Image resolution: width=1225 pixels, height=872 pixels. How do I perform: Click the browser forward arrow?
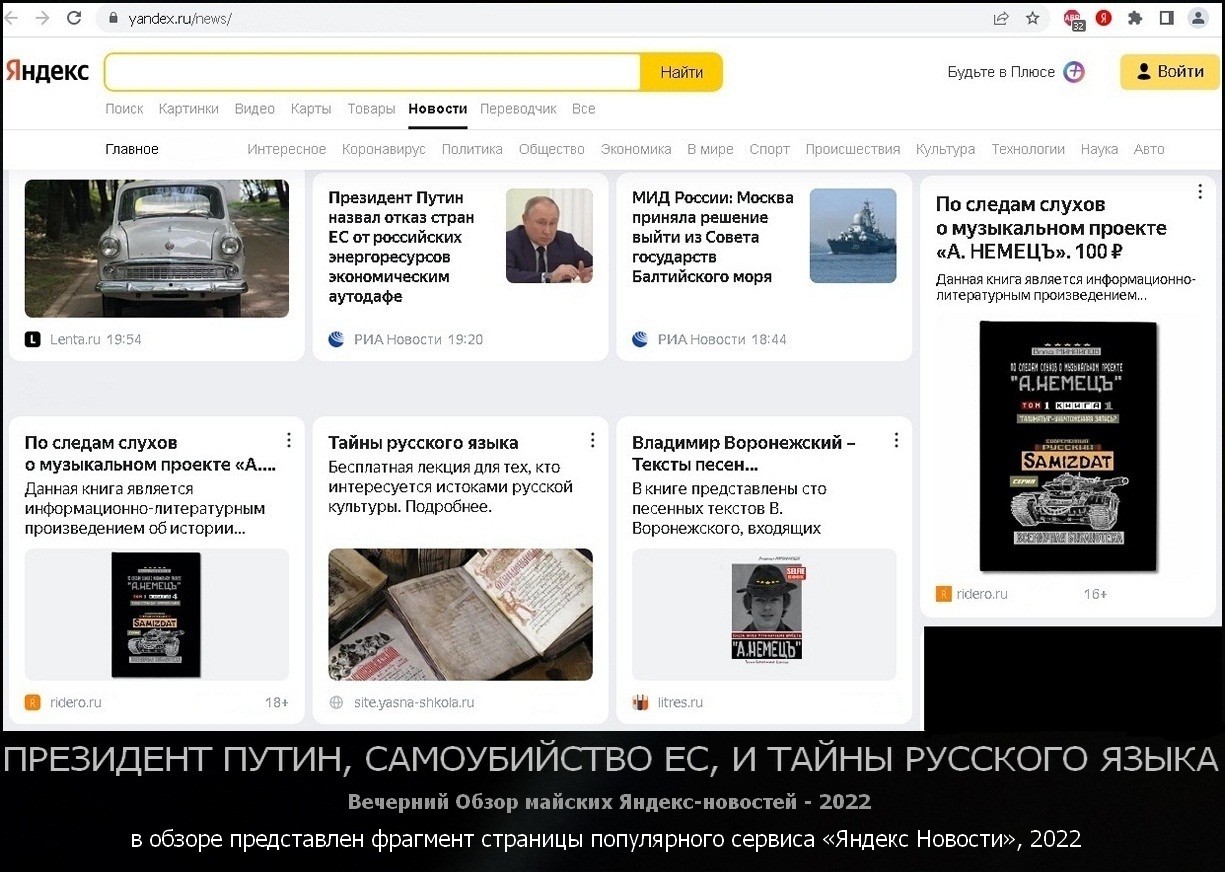(x=42, y=18)
